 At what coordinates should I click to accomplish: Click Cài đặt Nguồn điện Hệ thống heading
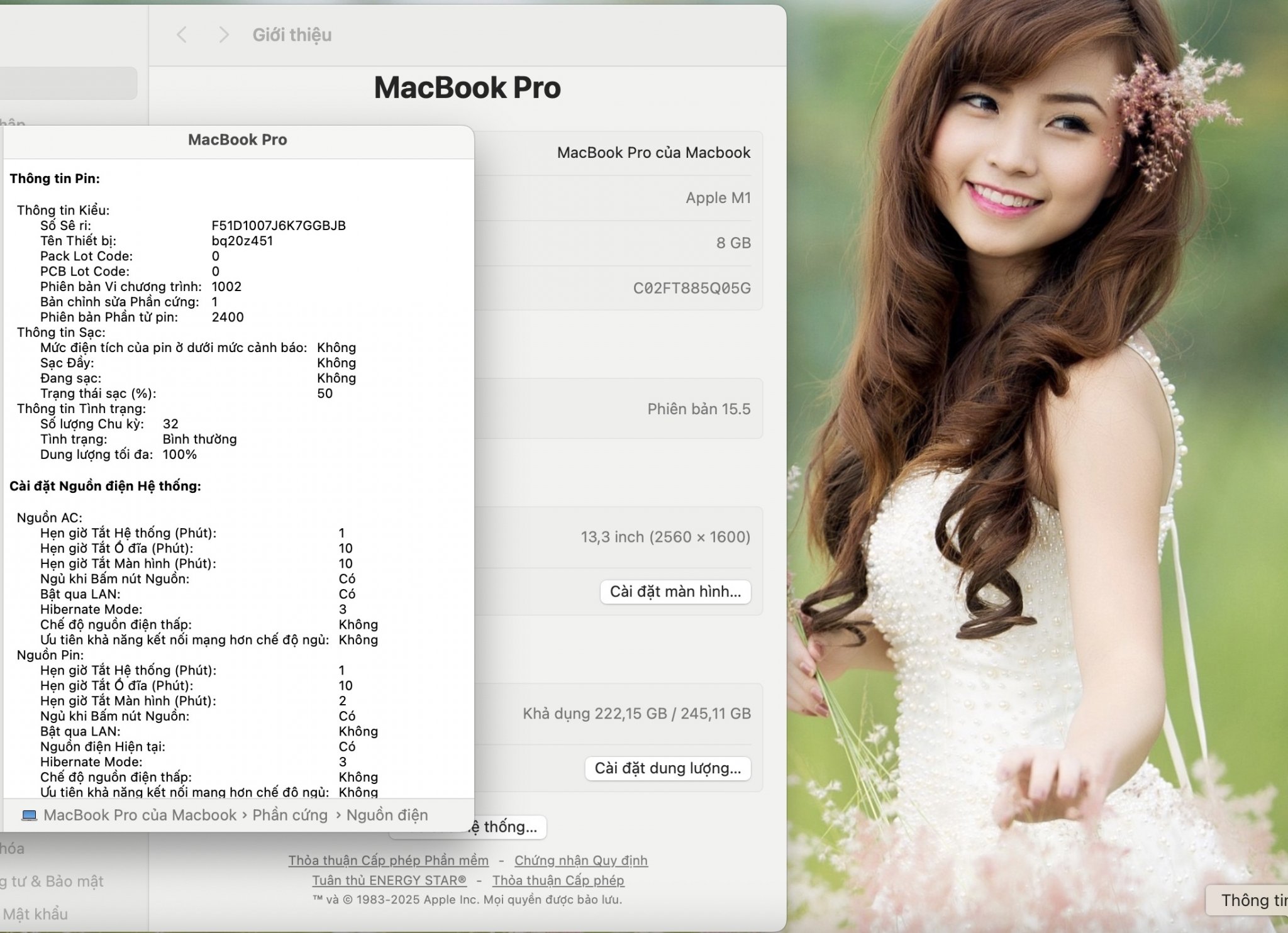coord(105,486)
